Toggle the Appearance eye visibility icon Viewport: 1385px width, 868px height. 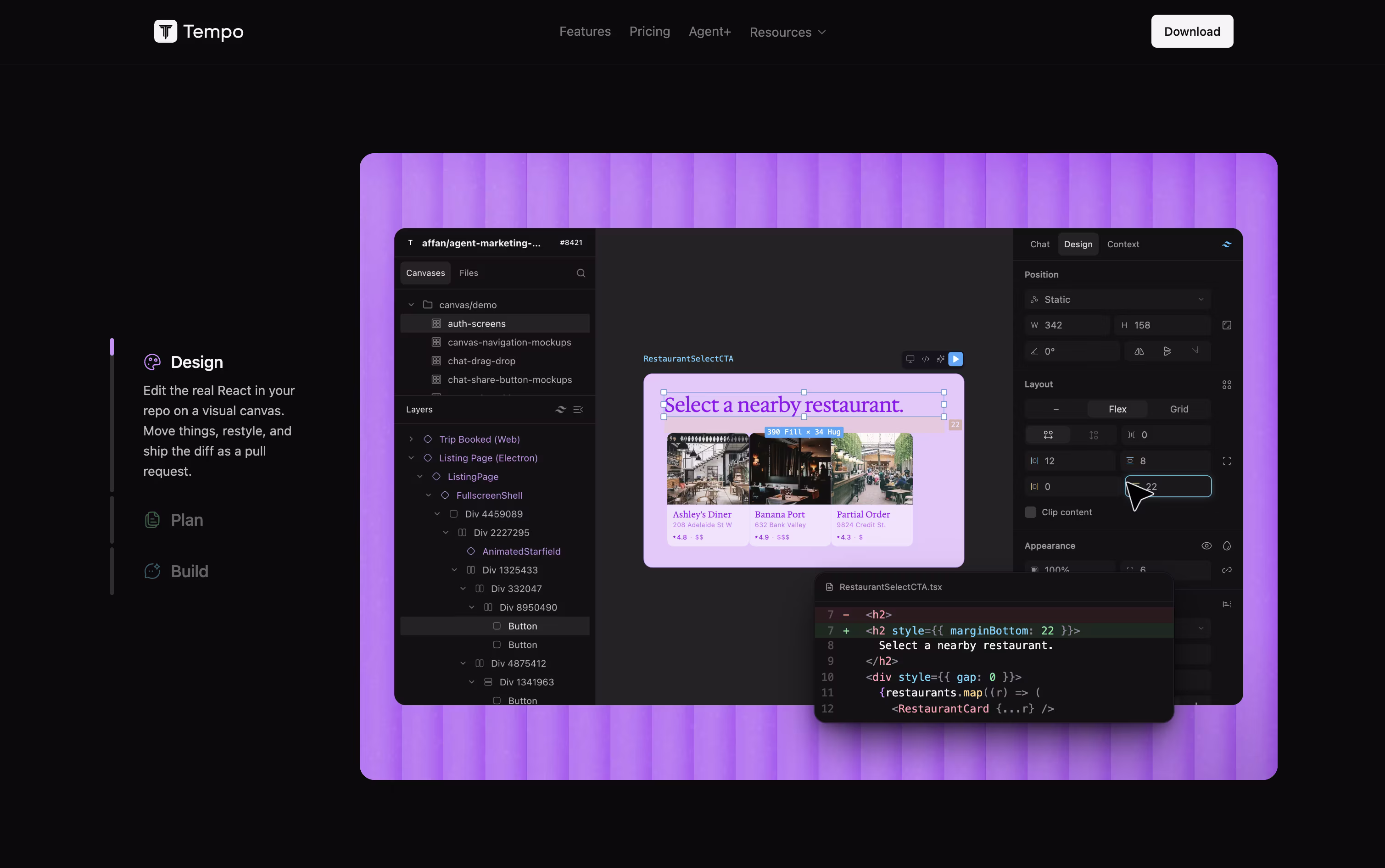[x=1206, y=546]
